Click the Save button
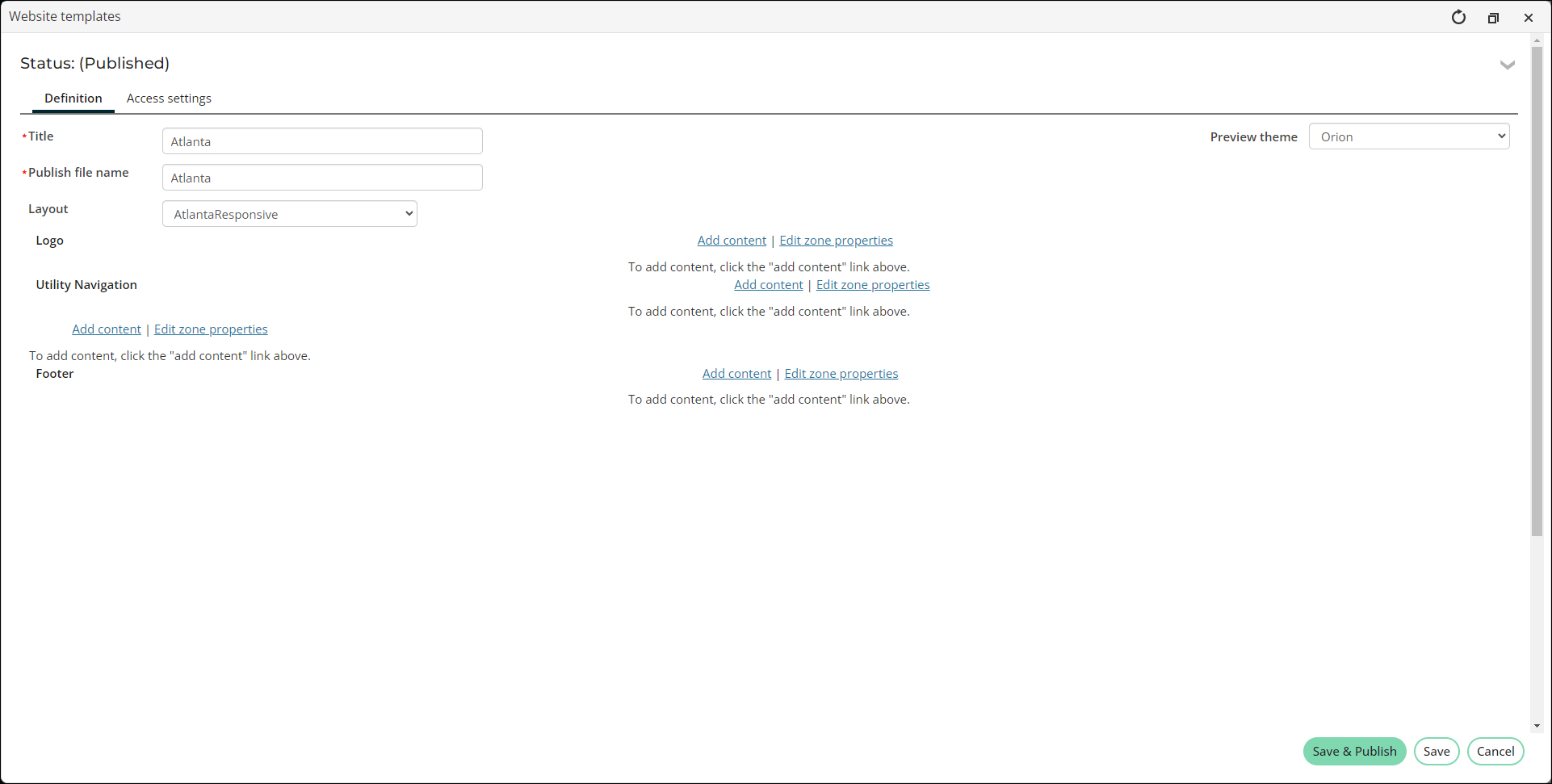Screen dimensions: 1552x784 [x=1437, y=752]
